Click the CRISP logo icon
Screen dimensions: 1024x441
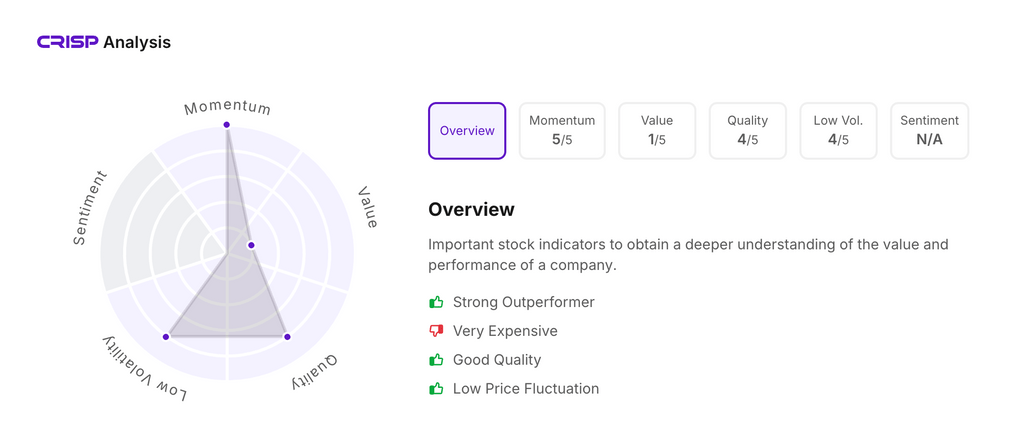click(x=67, y=42)
